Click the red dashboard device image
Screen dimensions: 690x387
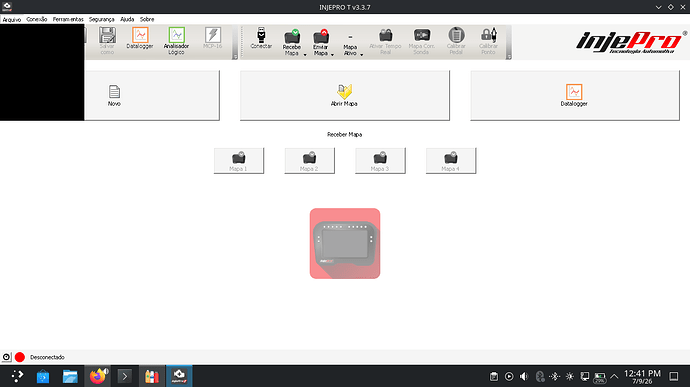pyautogui.click(x=345, y=243)
